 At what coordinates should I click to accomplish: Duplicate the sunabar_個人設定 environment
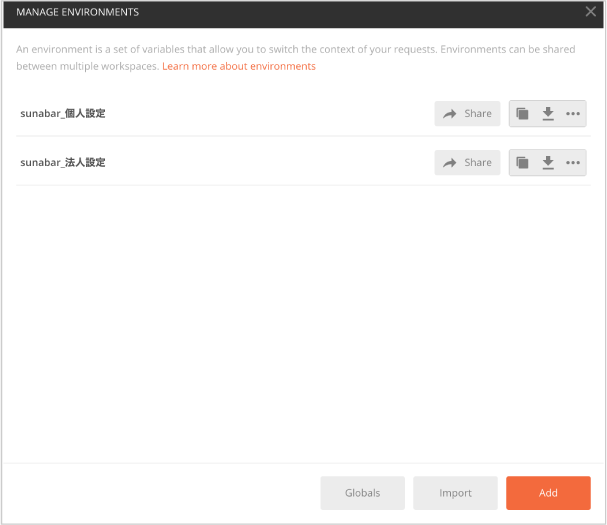click(522, 113)
